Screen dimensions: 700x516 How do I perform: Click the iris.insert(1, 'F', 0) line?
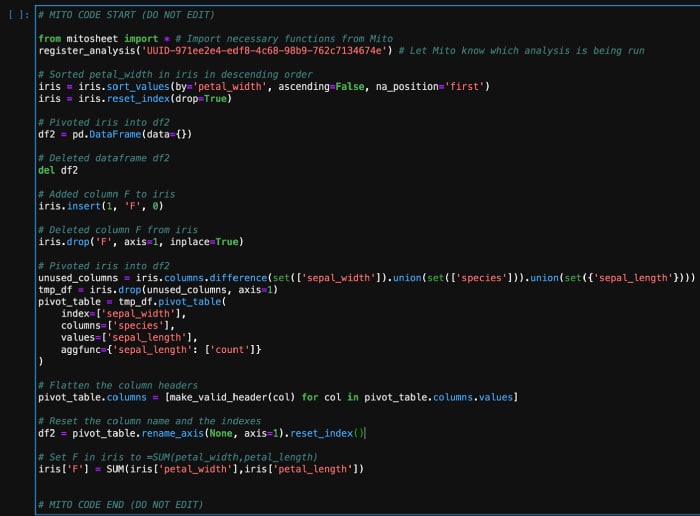pyautogui.click(x=101, y=206)
